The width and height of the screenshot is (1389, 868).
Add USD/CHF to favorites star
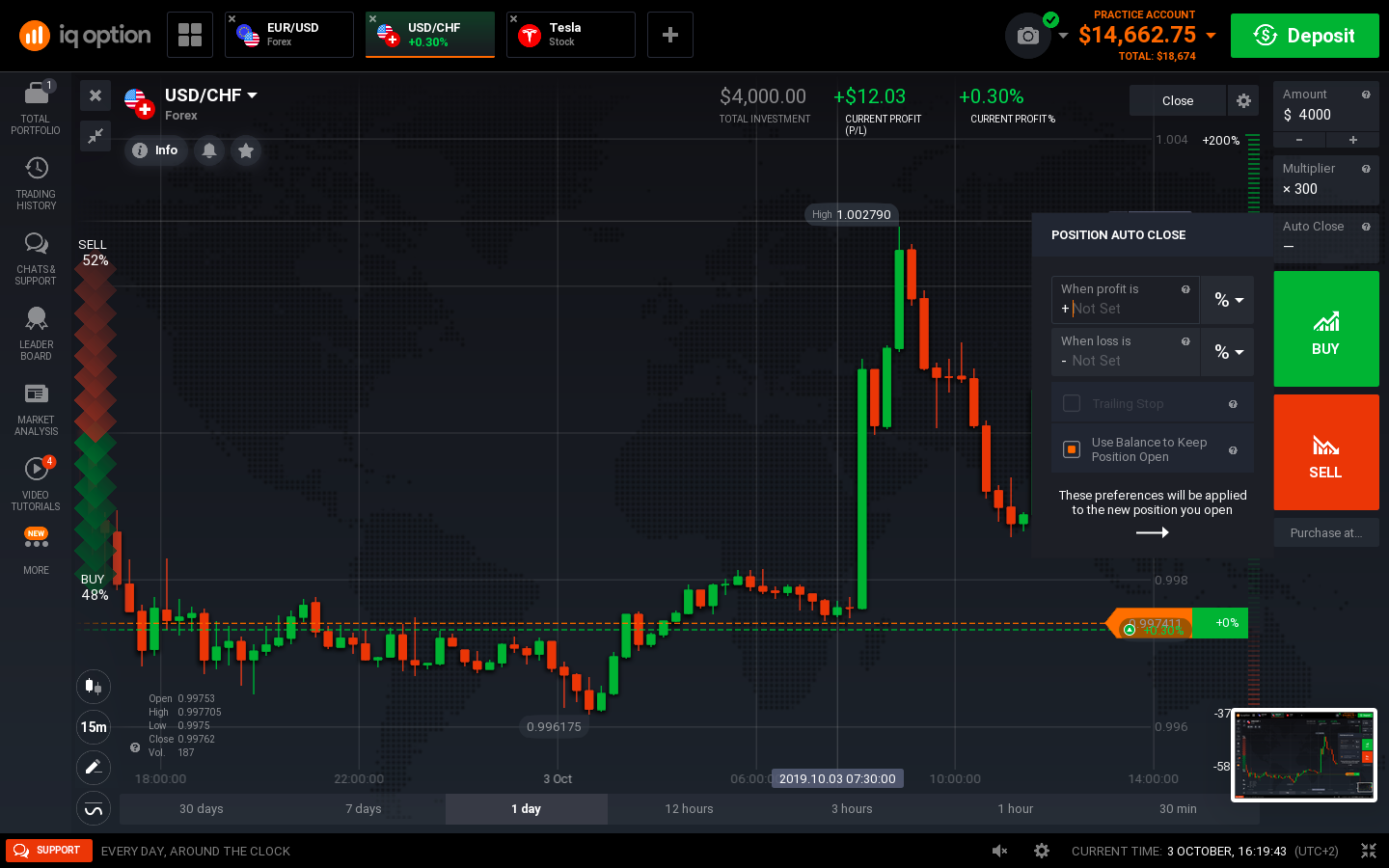coord(246,150)
